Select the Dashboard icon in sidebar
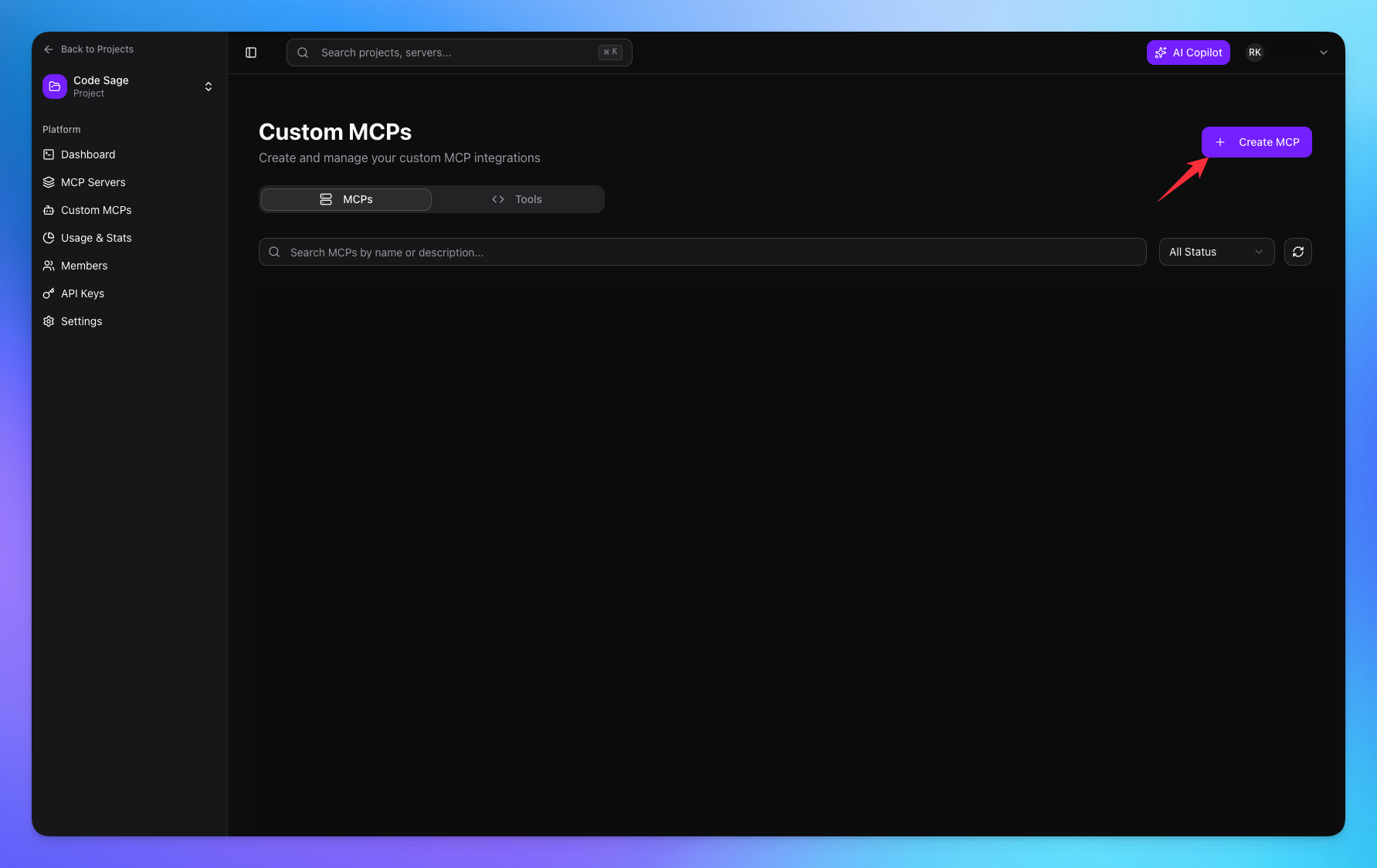Viewport: 1377px width, 868px height. (x=49, y=154)
